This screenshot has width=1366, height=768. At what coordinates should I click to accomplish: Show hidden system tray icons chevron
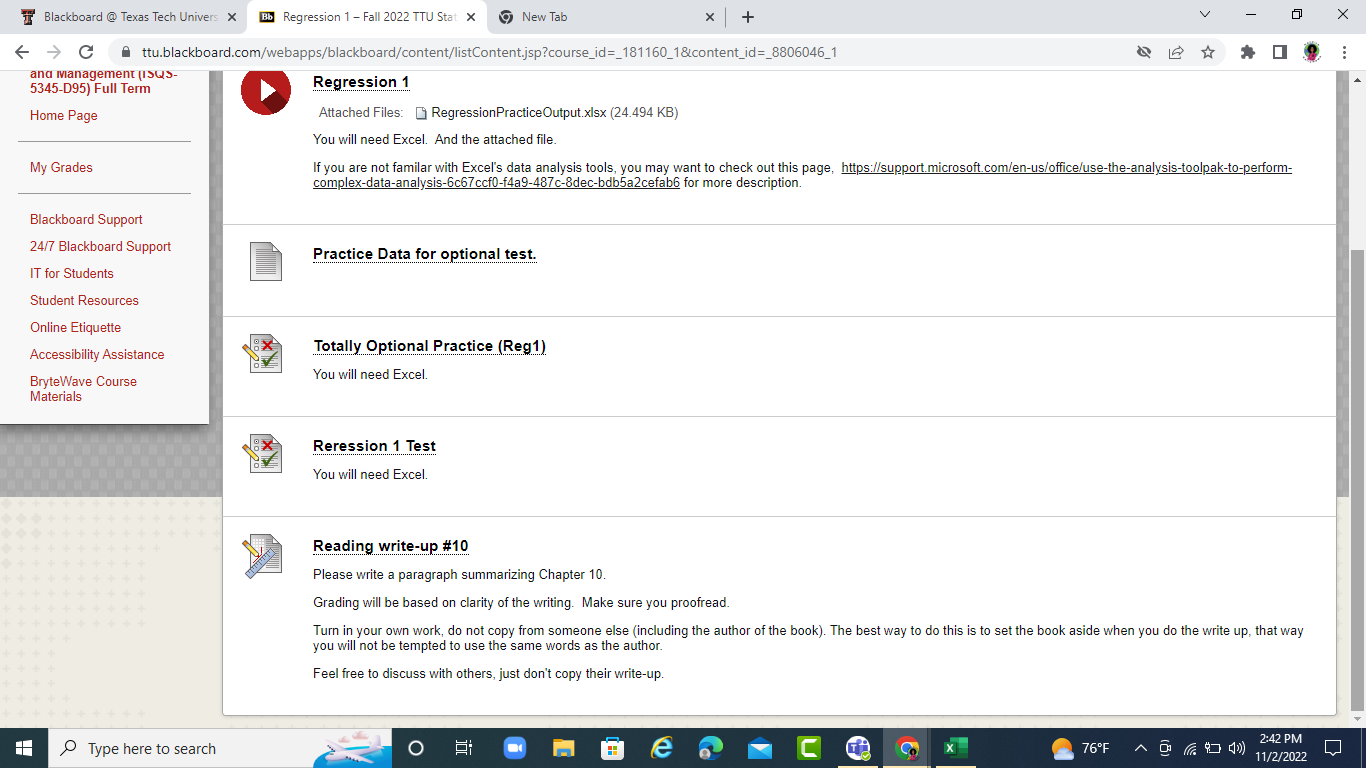point(1141,748)
